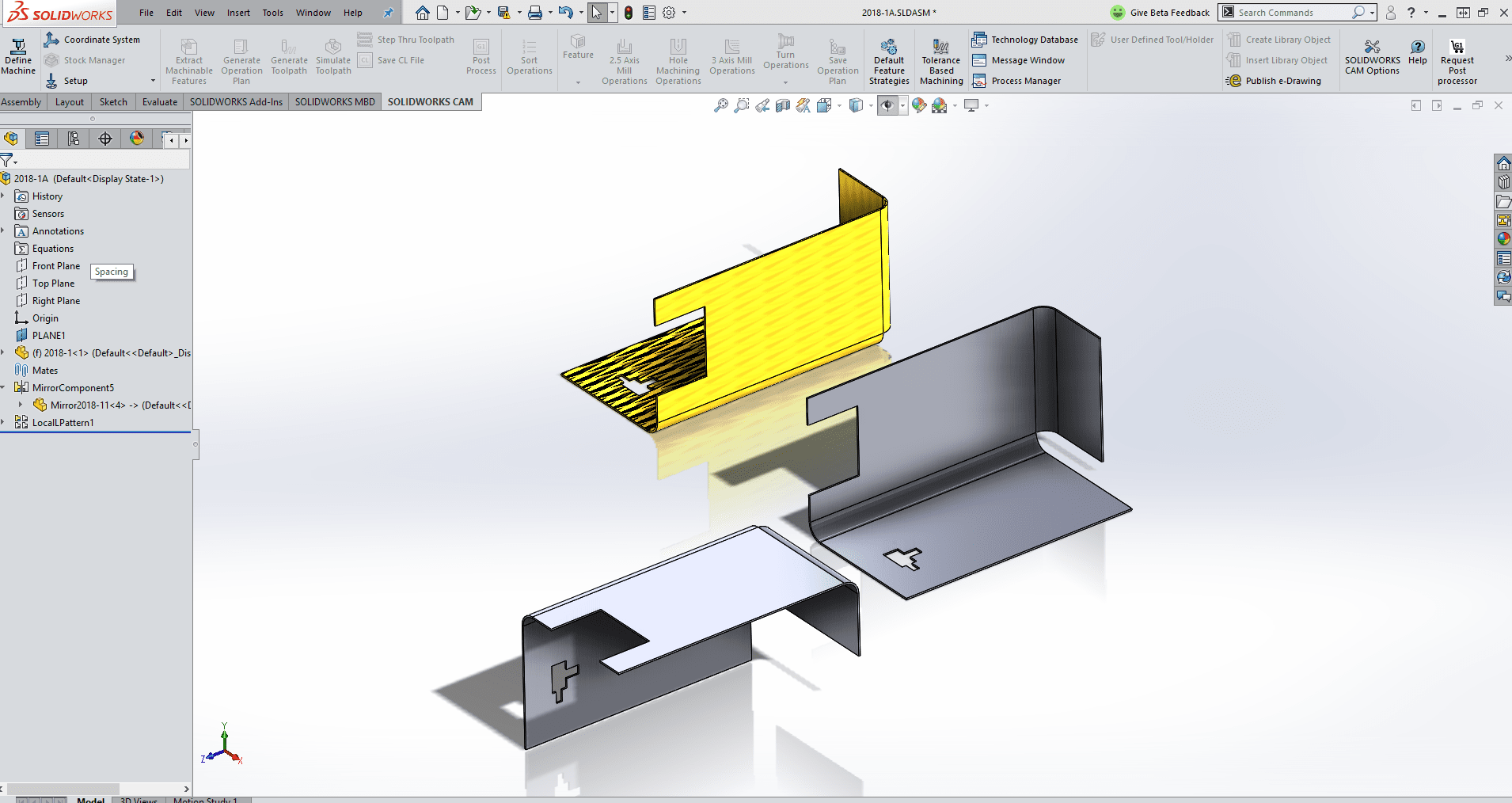
Task: Open Default Feature Strategies
Action: (x=889, y=61)
